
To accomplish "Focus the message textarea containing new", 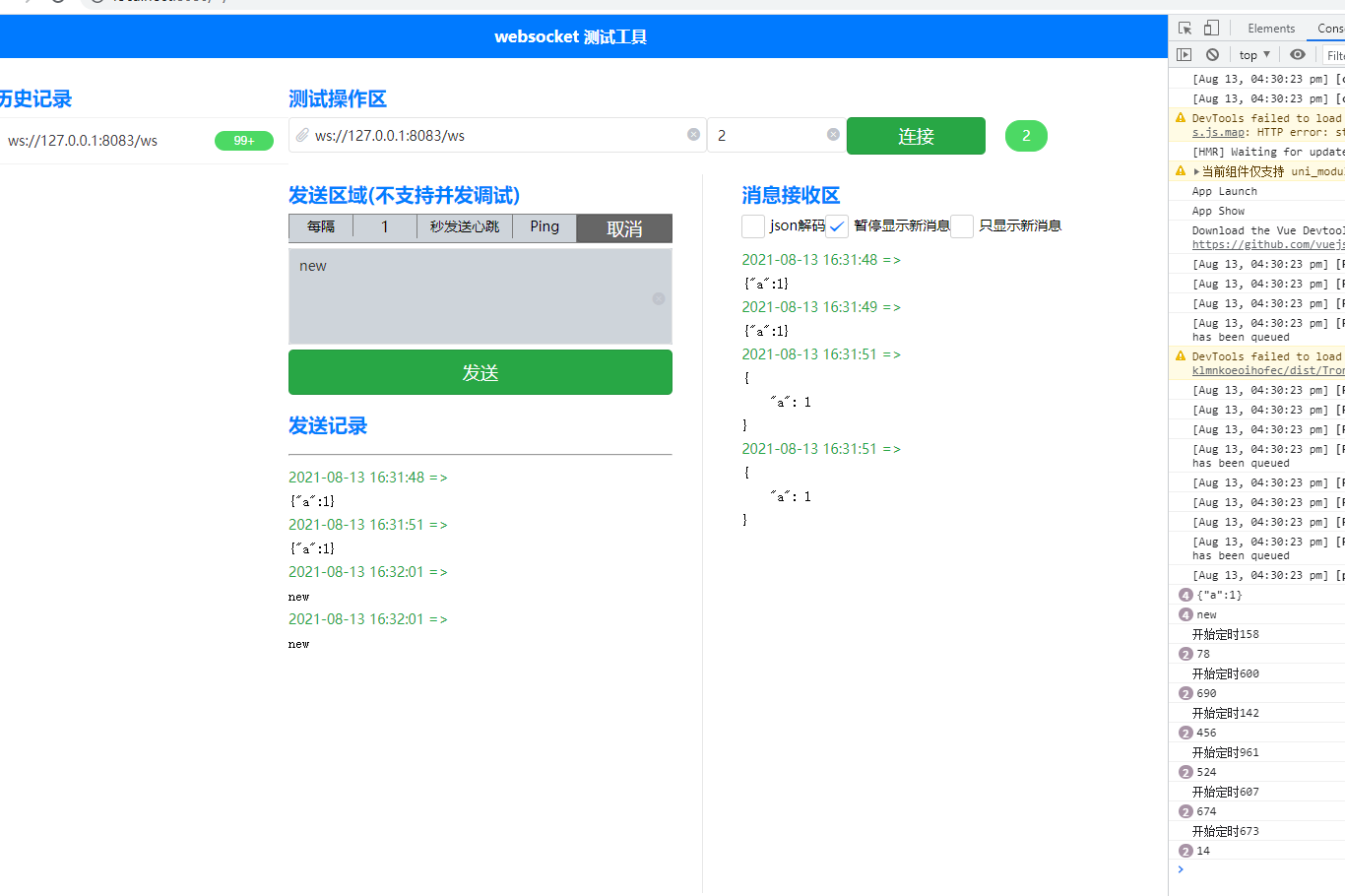I will click(480, 296).
